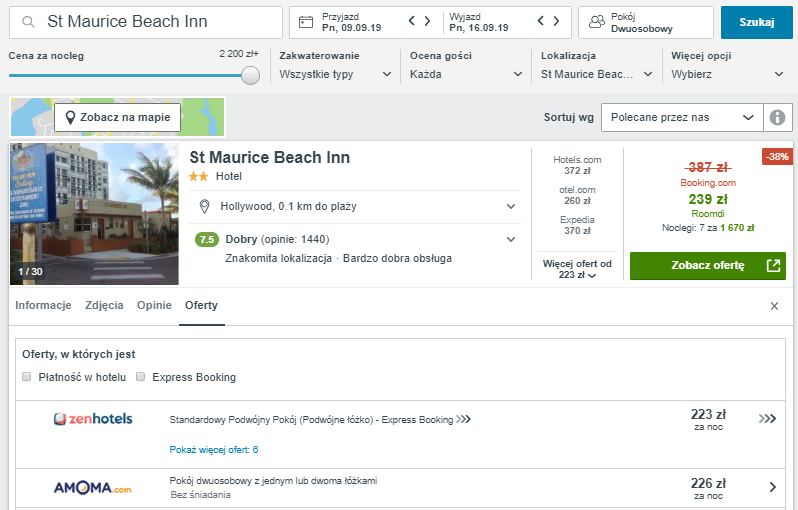Open the AMOMA offer arrow

pyautogui.click(x=772, y=487)
